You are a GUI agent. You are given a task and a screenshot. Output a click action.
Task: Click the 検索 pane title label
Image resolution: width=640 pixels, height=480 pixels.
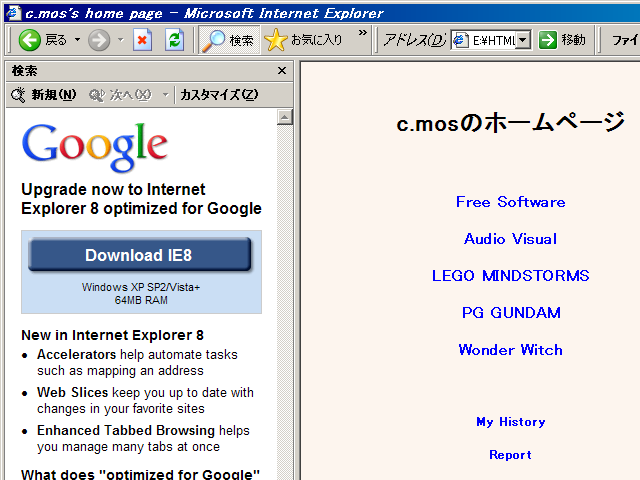(24, 71)
